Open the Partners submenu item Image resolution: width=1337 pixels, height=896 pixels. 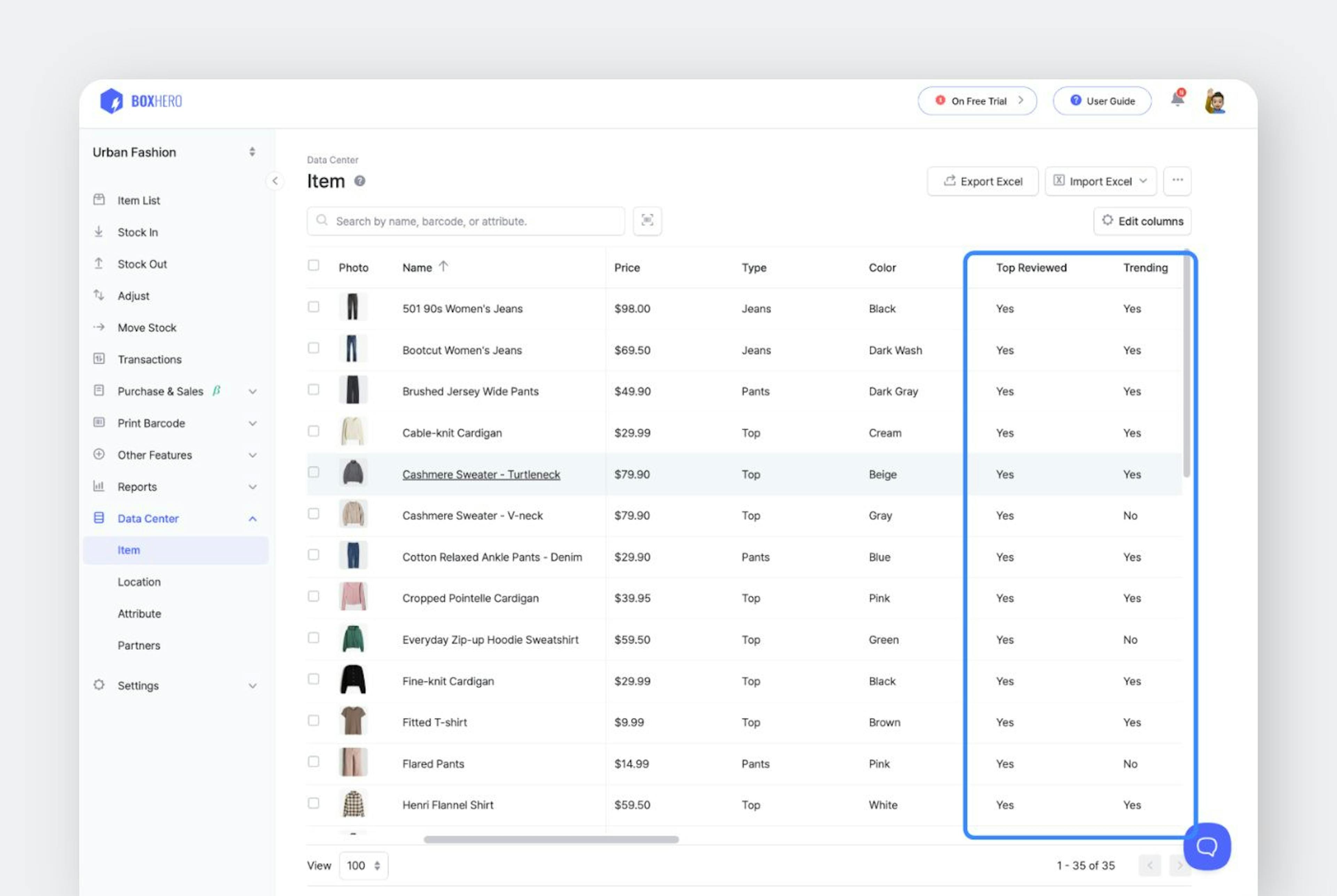(139, 646)
